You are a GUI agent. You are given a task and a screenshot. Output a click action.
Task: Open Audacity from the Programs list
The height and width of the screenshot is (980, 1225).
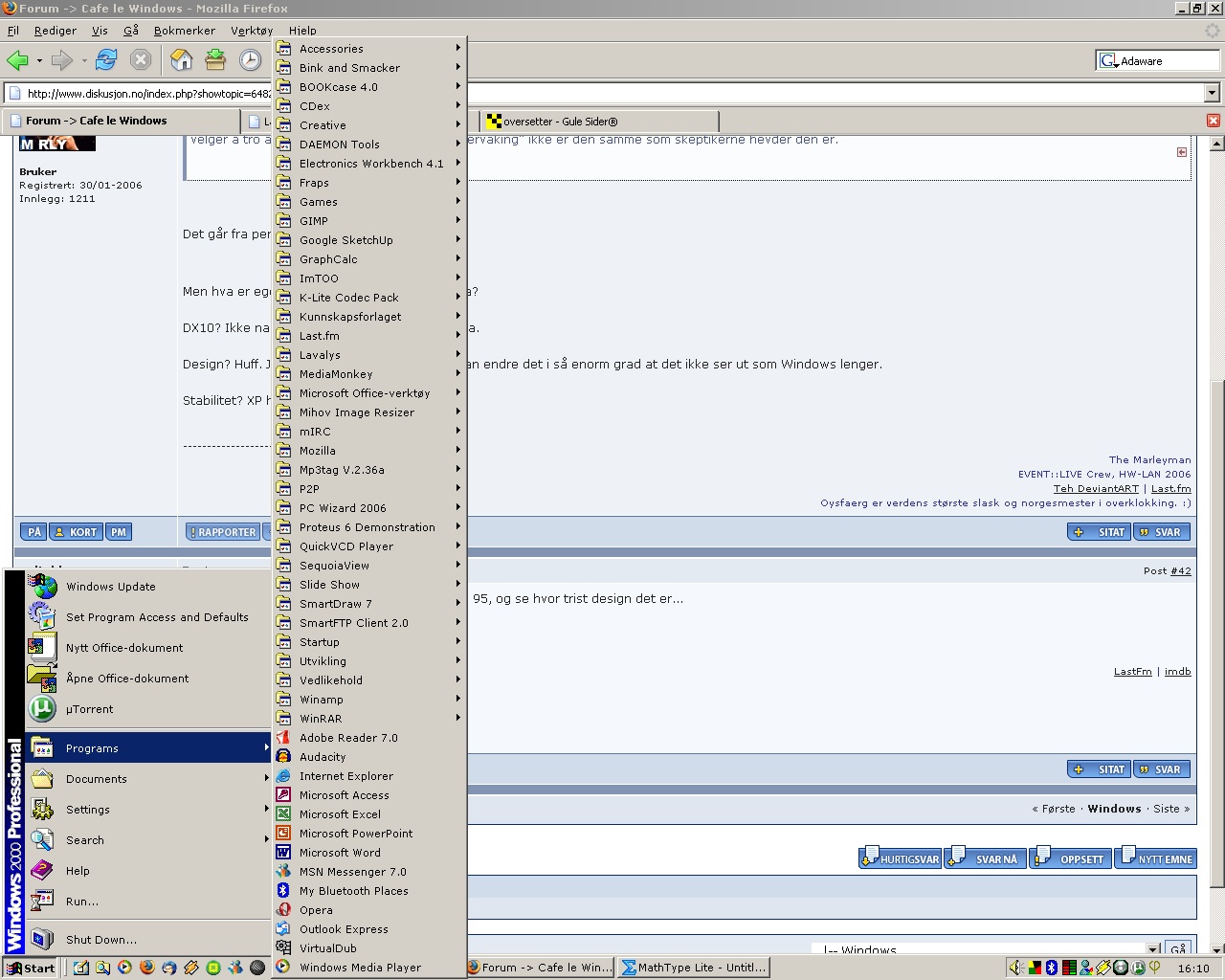click(369, 757)
